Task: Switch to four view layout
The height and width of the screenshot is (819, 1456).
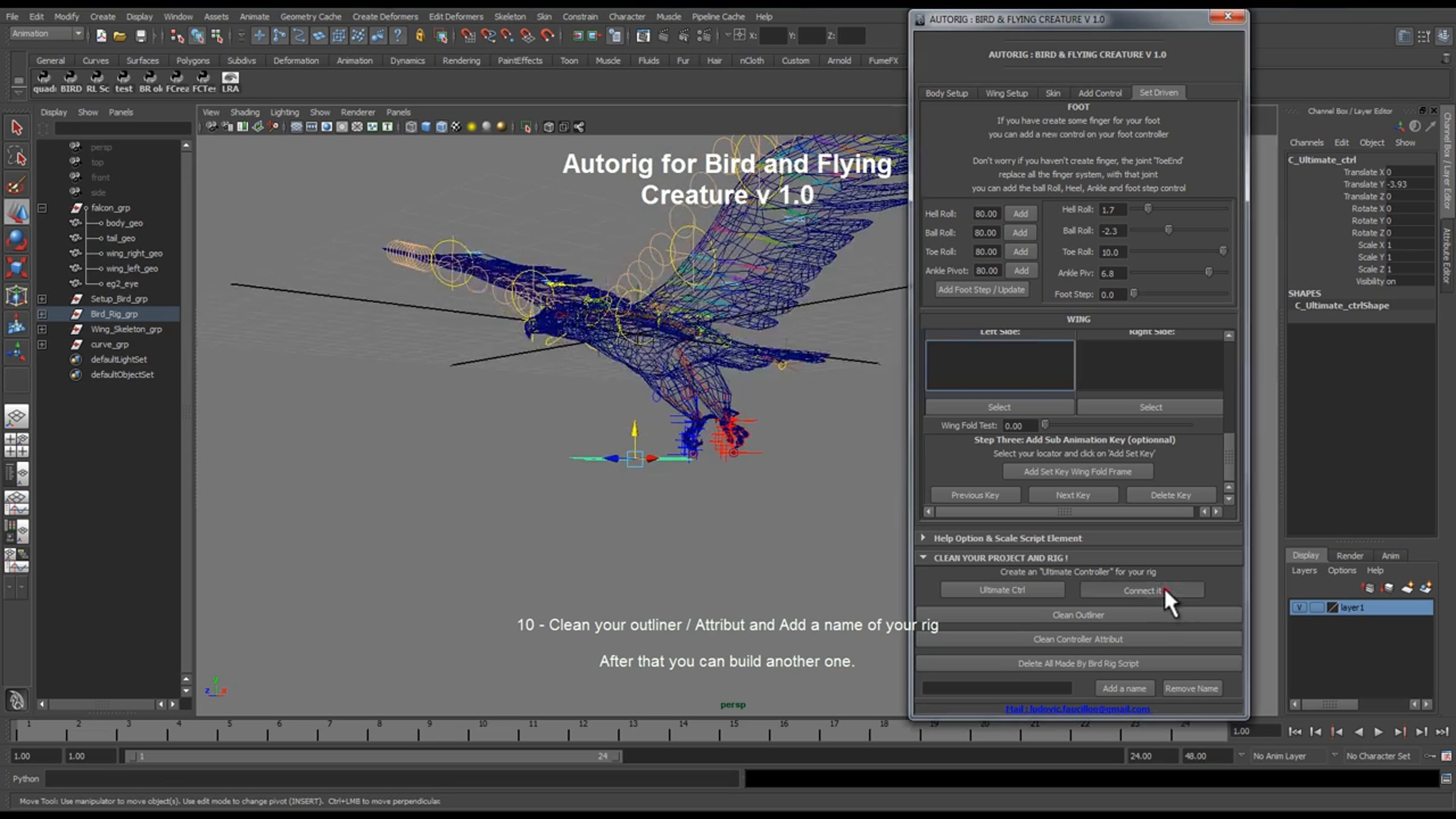Action: (16, 445)
